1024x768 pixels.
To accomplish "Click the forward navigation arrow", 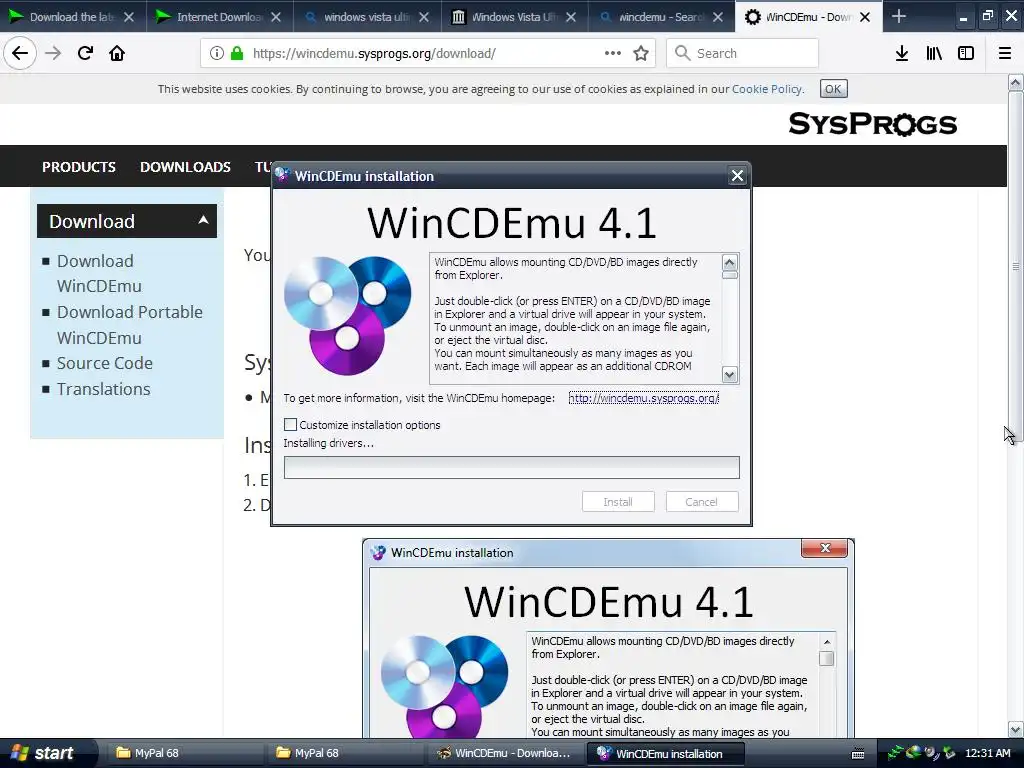I will [53, 53].
